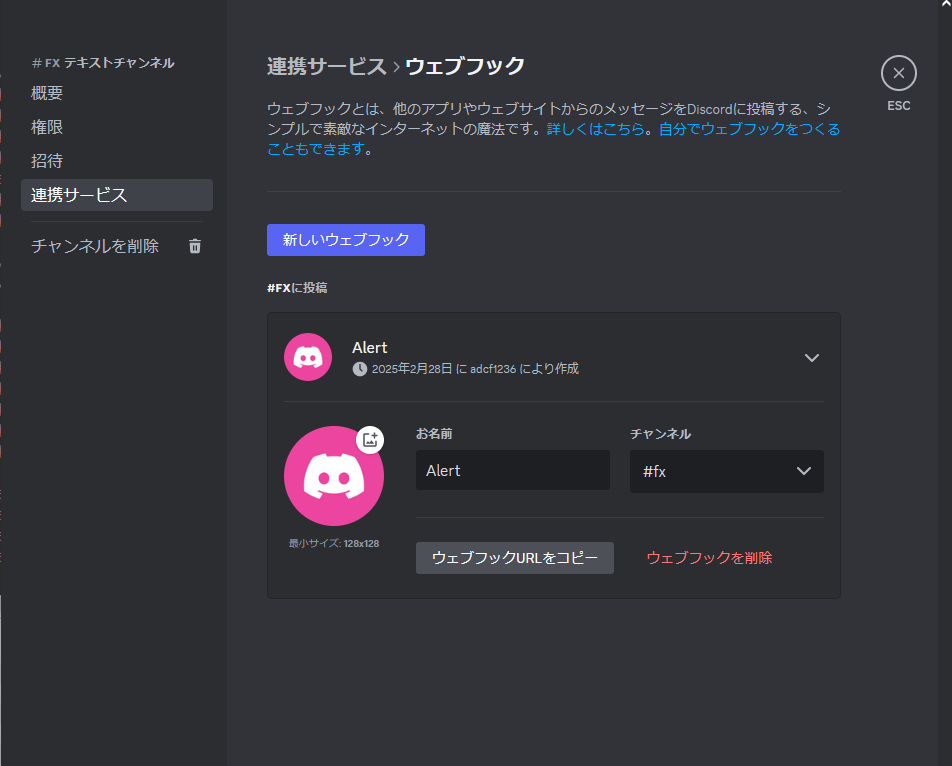Choose チャンネルを削除 in sidebar

point(117,246)
